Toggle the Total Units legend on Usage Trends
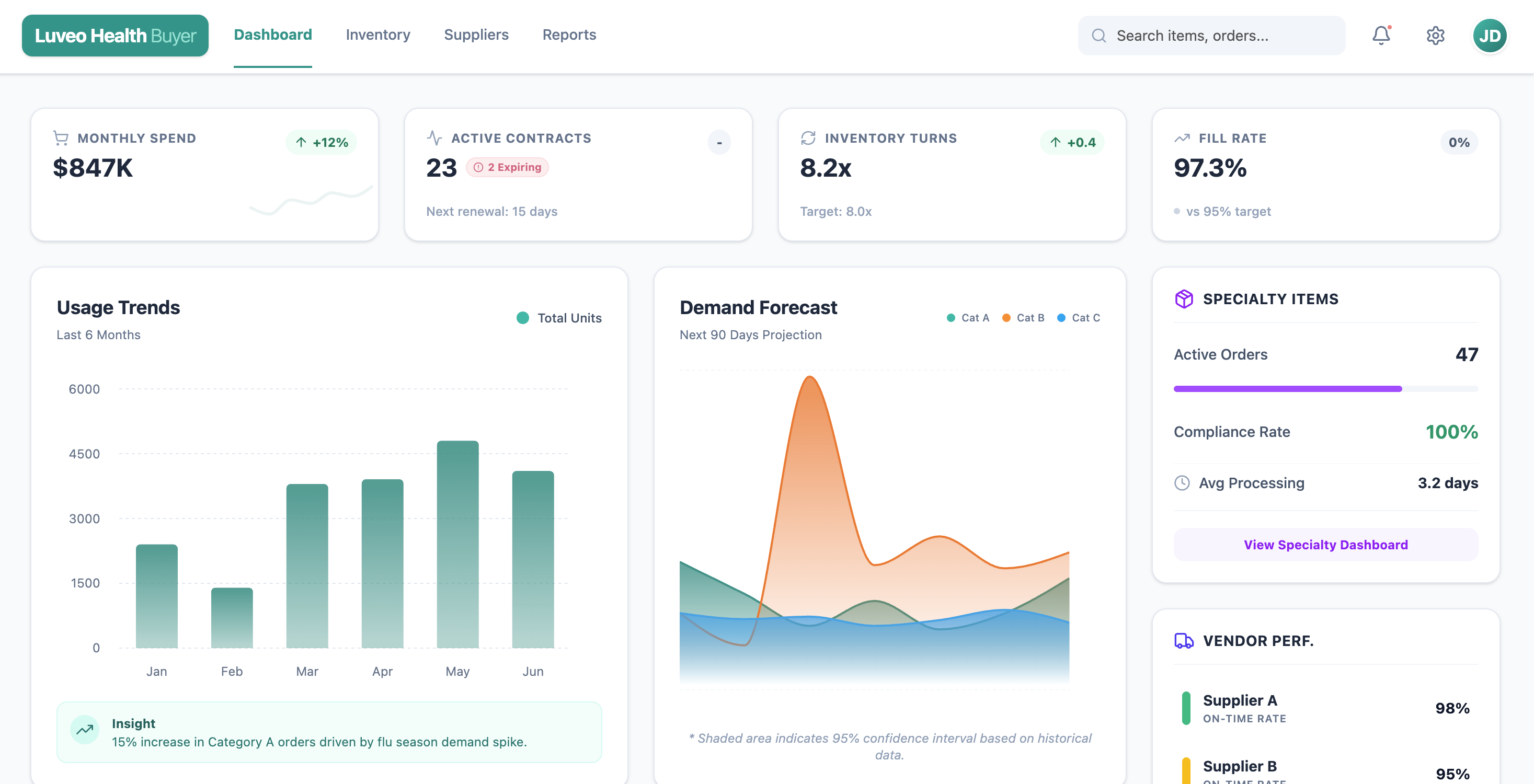This screenshot has height=784, width=1534. tap(558, 317)
